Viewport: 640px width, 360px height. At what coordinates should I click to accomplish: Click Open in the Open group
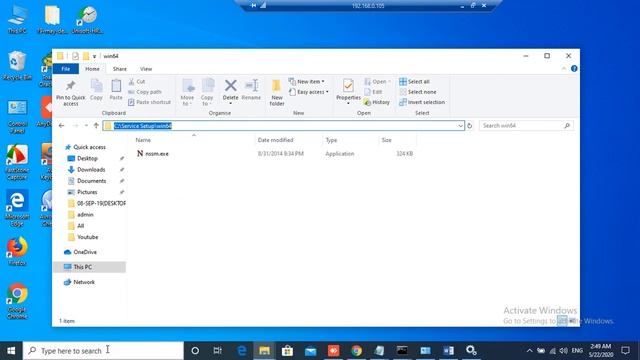click(378, 82)
